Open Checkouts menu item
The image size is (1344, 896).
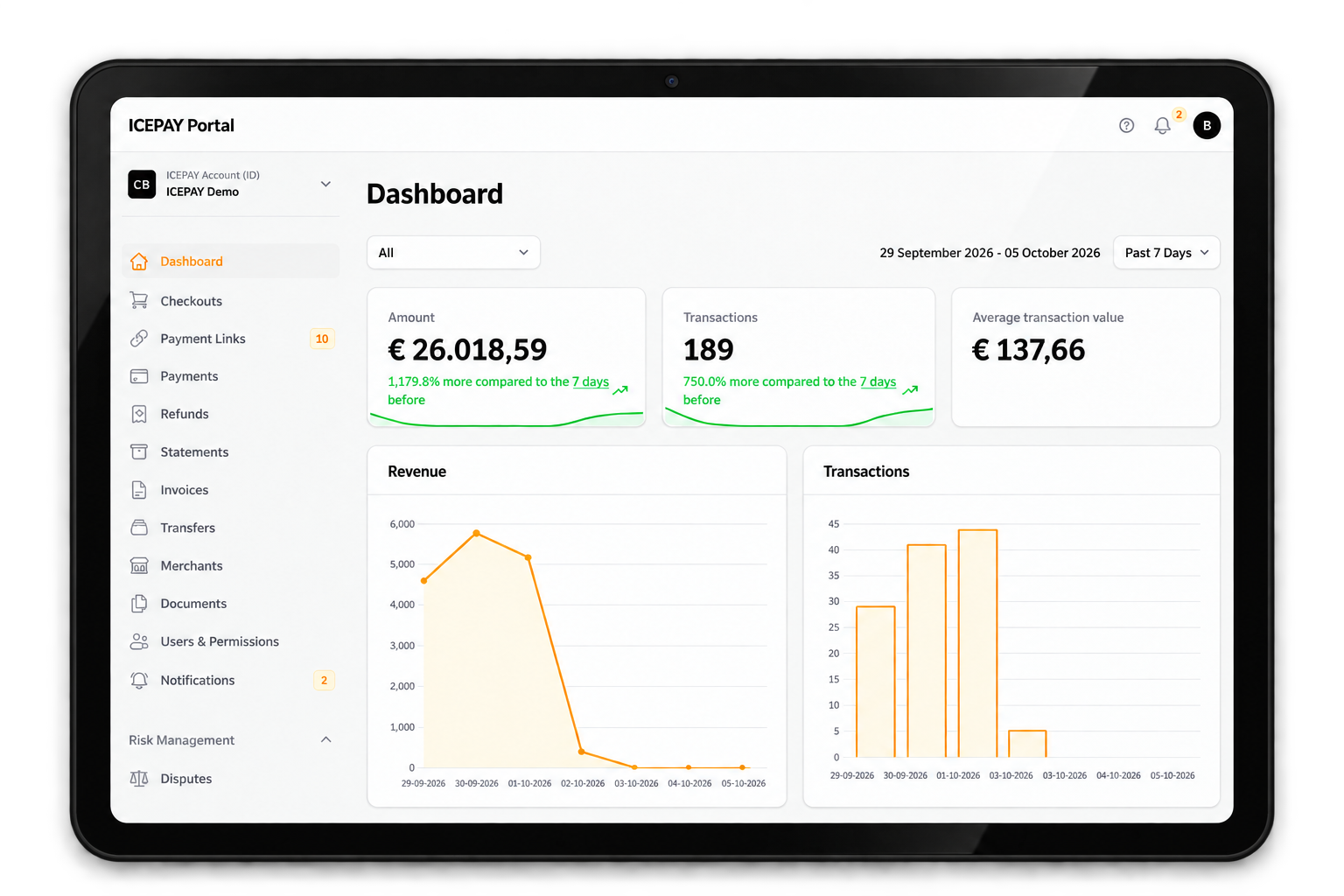pos(231,301)
